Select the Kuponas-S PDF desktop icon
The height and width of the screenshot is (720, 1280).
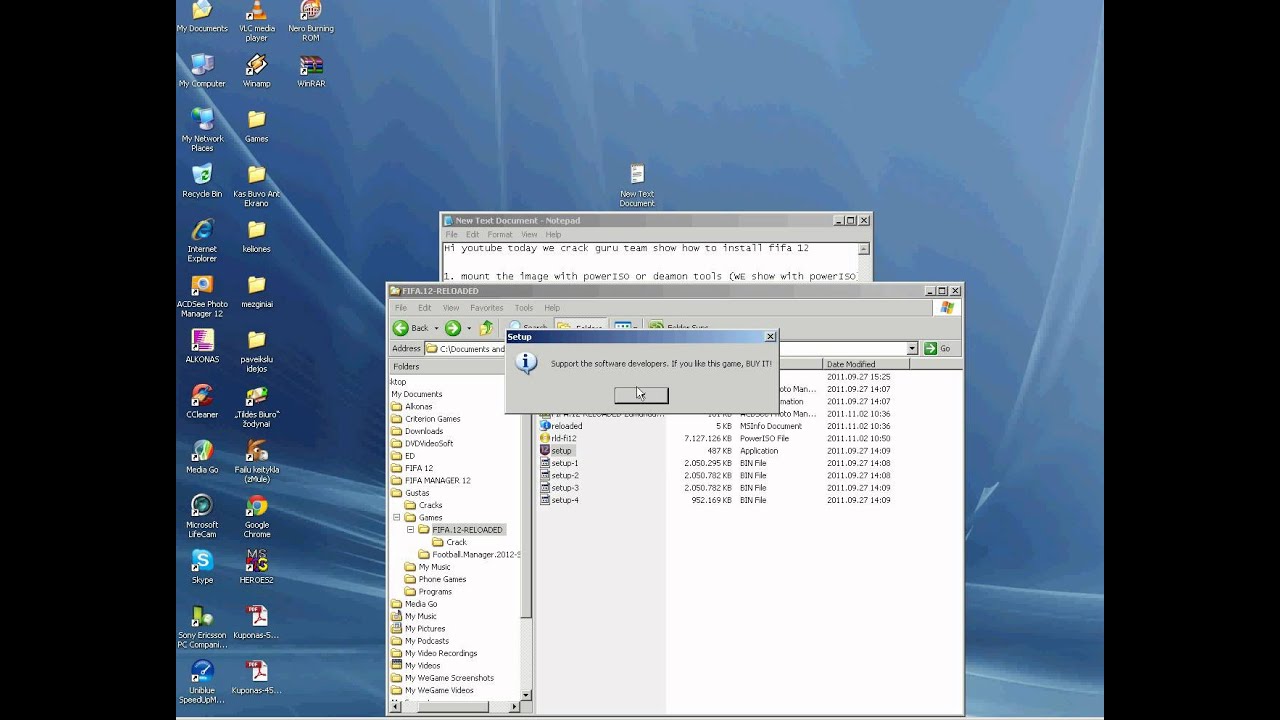(x=257, y=621)
